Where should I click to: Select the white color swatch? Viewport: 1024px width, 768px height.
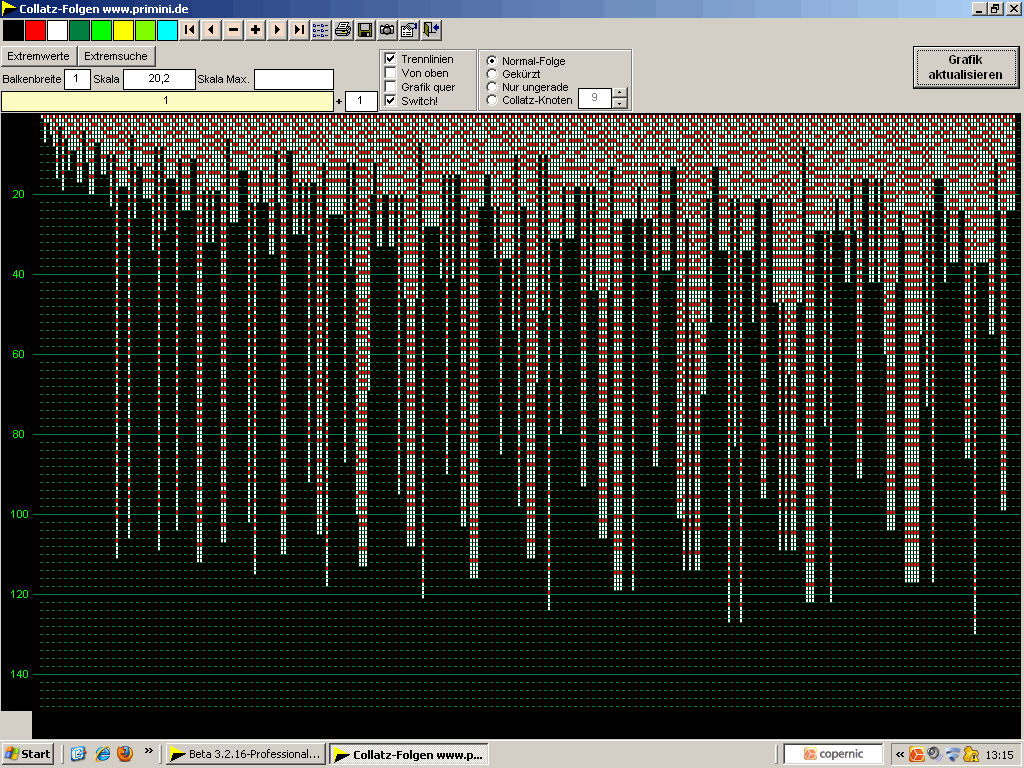click(57, 30)
